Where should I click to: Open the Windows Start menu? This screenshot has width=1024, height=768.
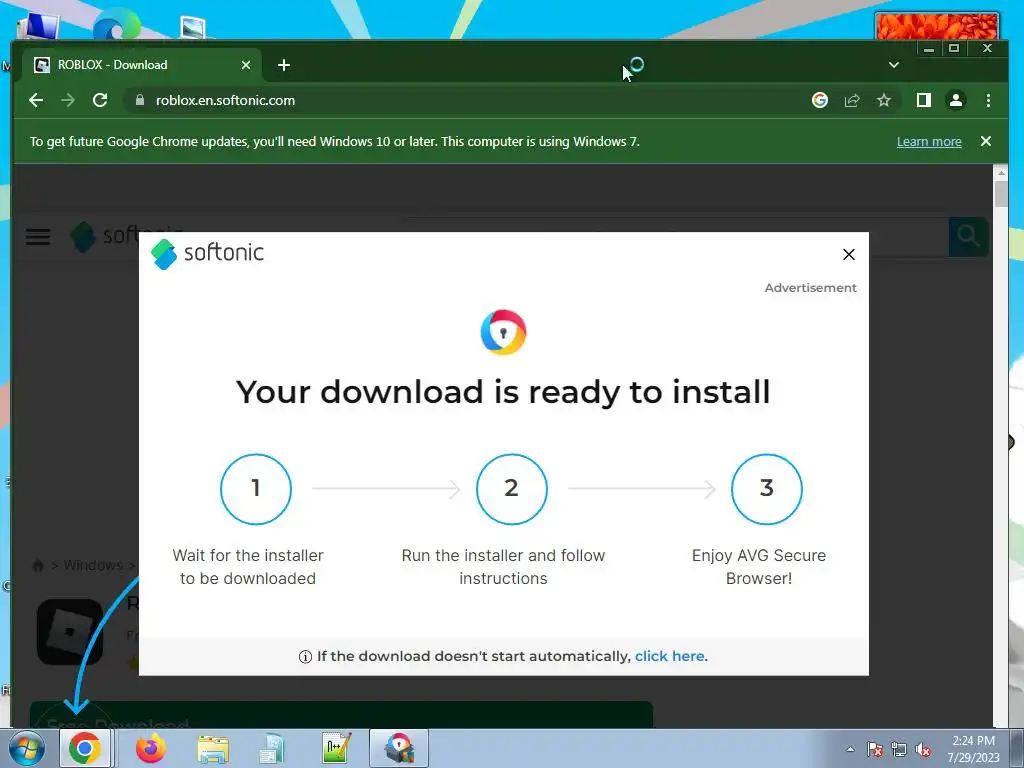[27, 748]
